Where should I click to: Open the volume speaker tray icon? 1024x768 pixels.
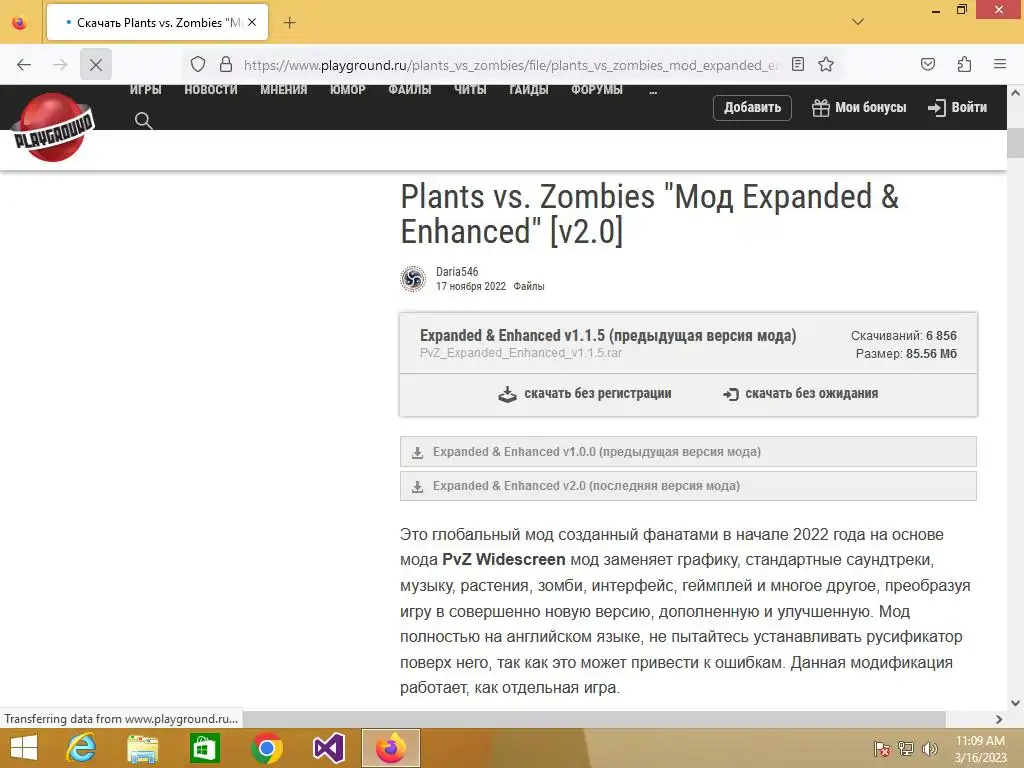pyautogui.click(x=929, y=749)
